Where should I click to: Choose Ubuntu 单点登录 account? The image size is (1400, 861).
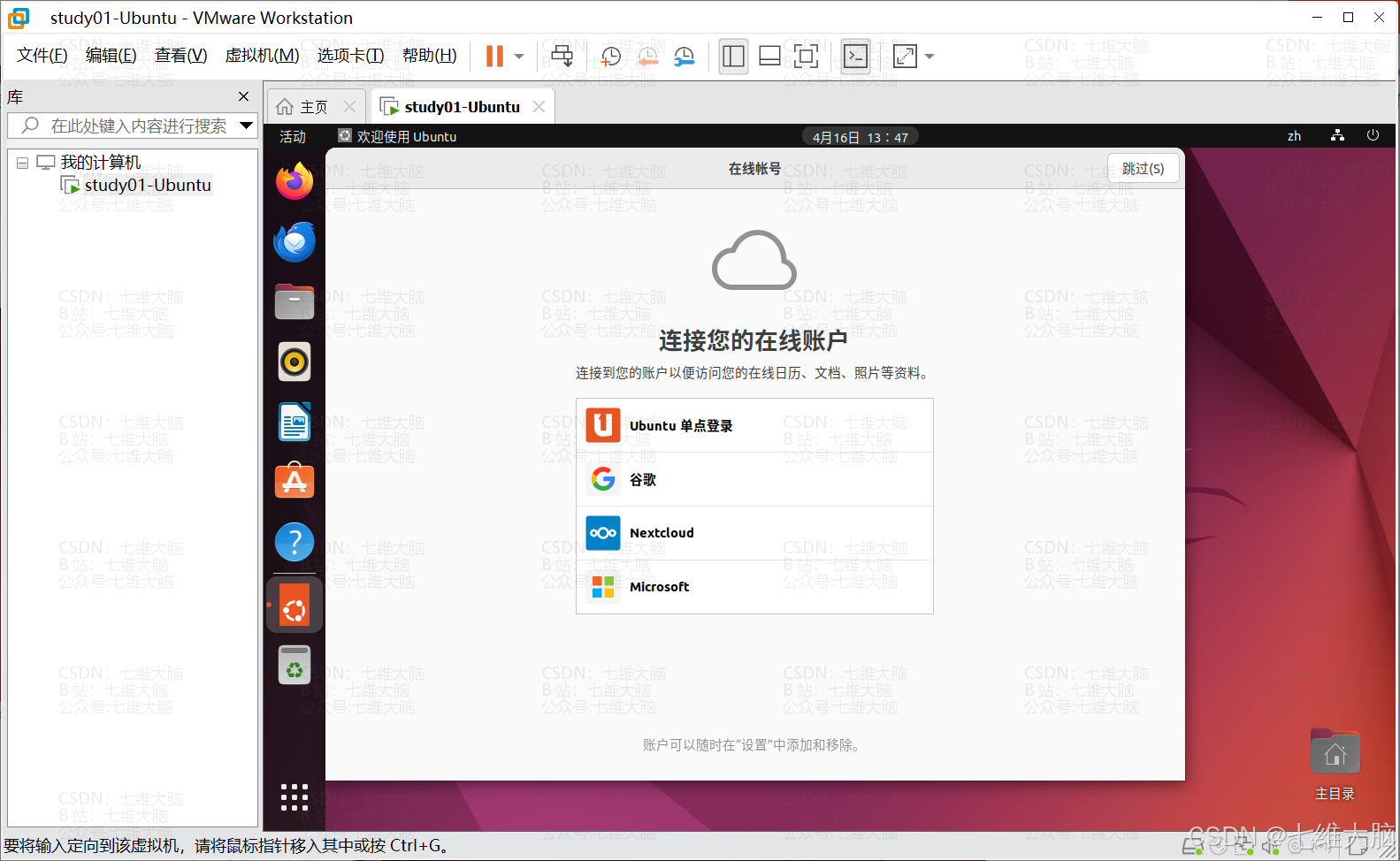(754, 426)
